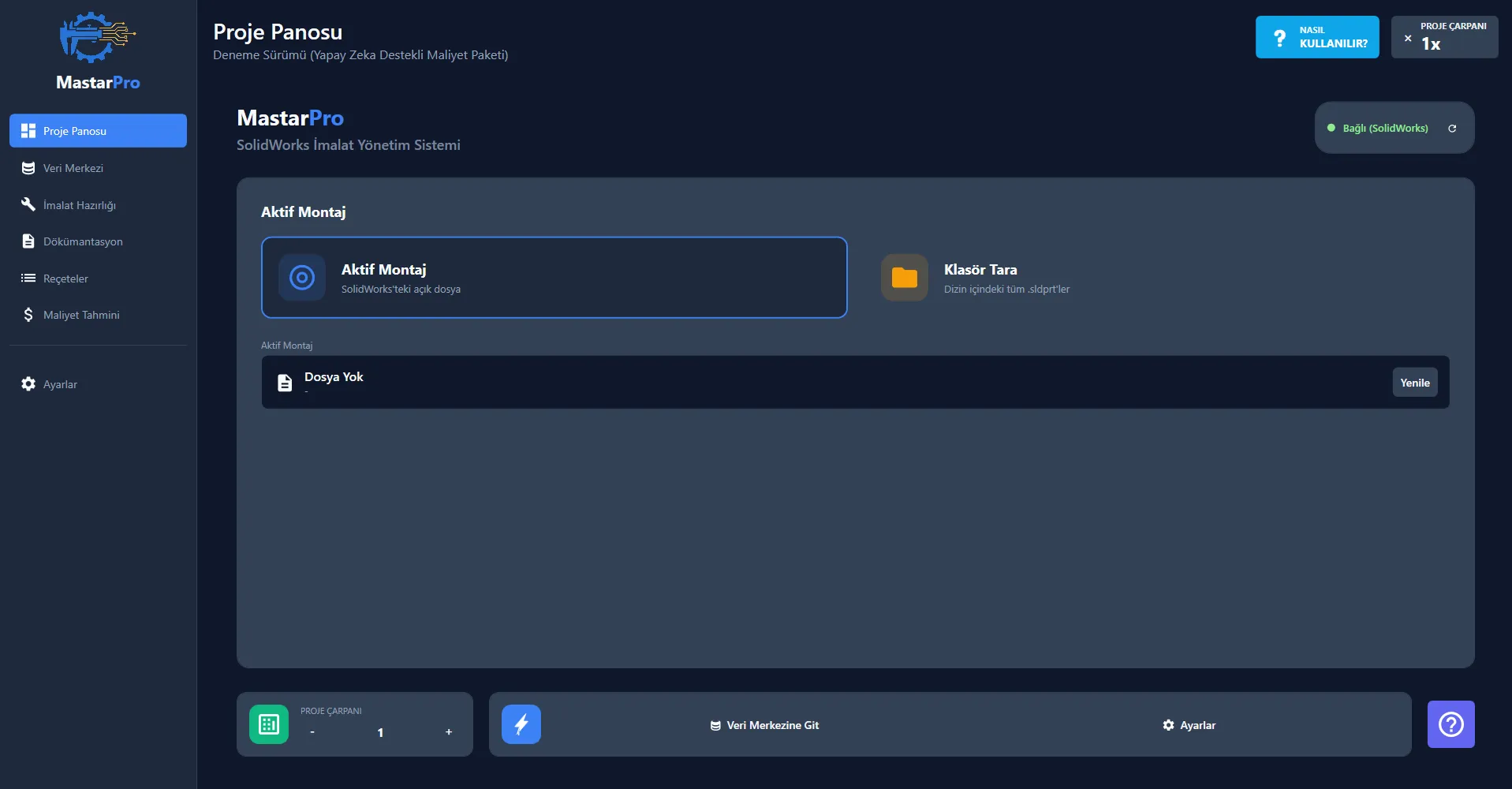Click the MastarPro gear logo
This screenshot has height=789, width=1512.
point(97,37)
